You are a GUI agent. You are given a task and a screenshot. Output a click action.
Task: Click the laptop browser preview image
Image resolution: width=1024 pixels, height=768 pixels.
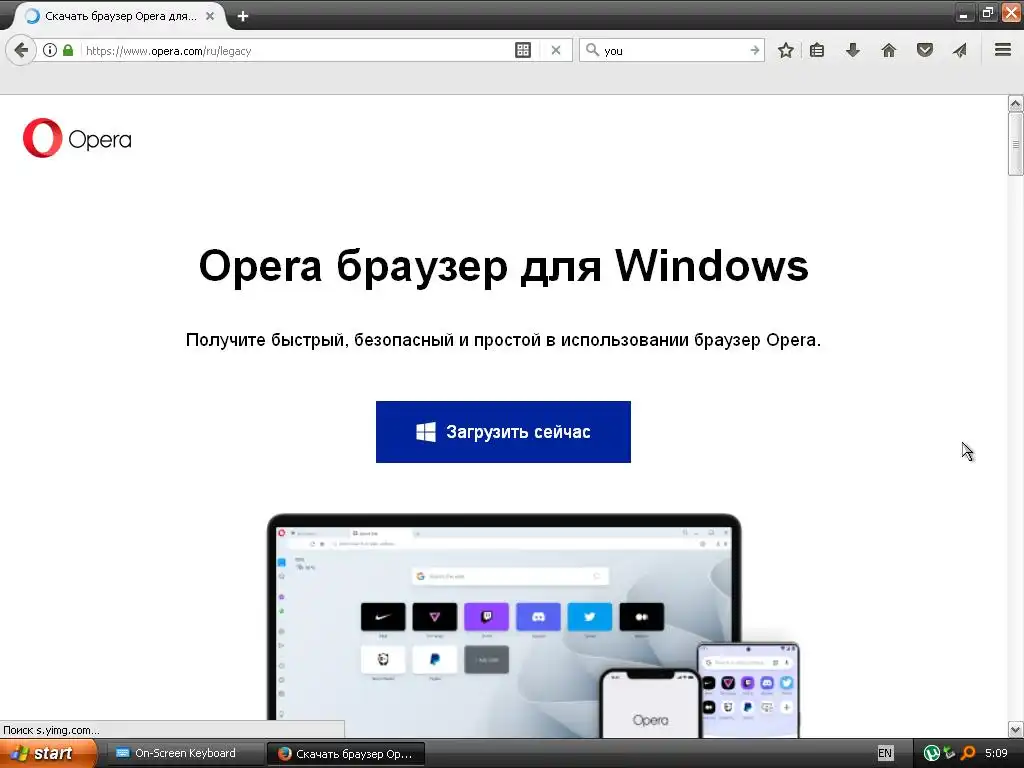pos(504,625)
